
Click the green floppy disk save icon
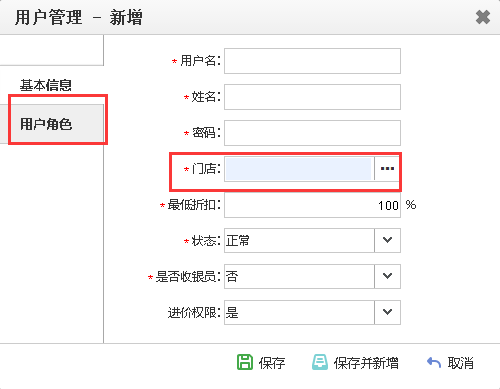click(245, 362)
